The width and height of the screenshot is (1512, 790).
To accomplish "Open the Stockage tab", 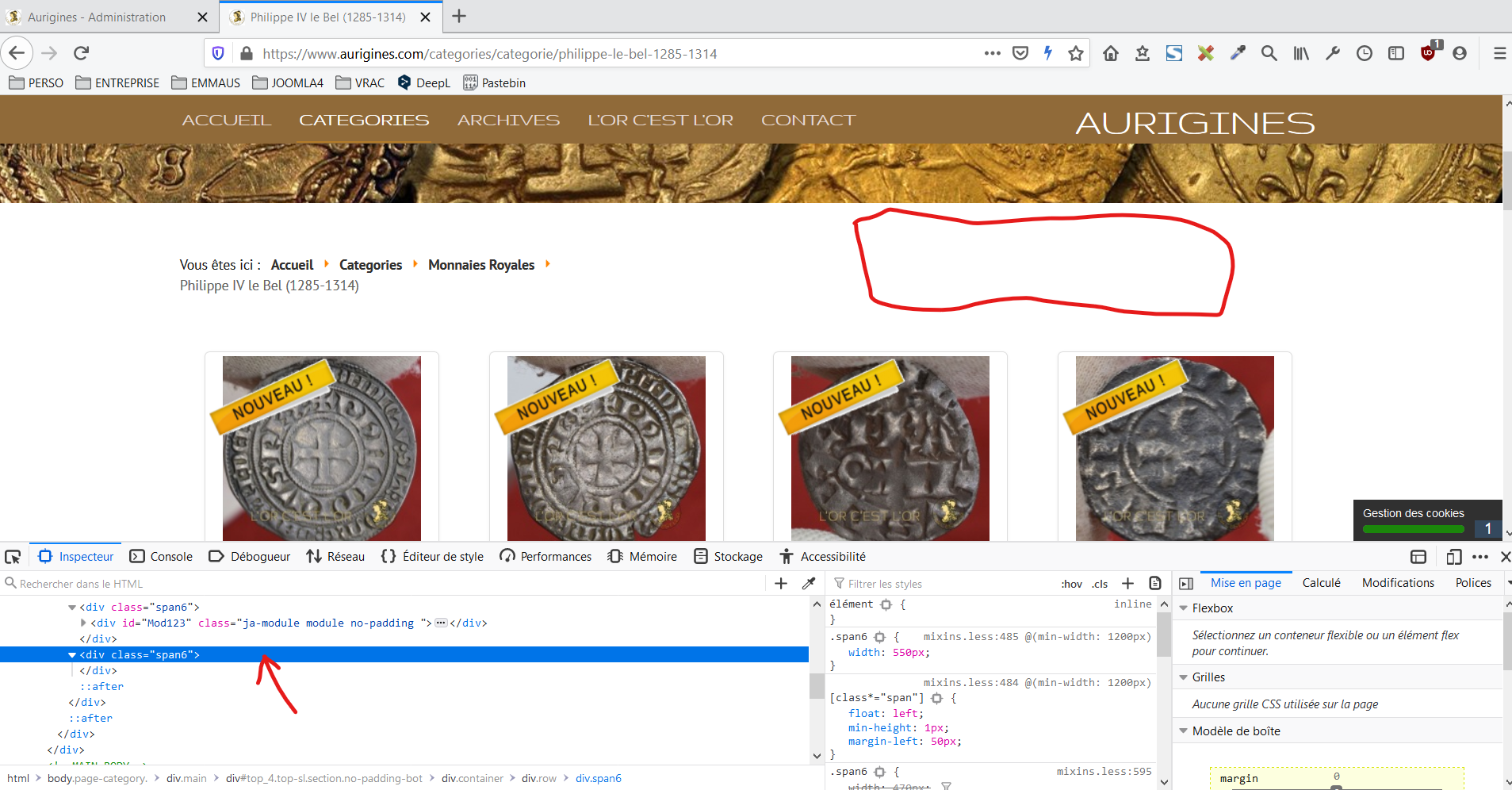I will (728, 557).
